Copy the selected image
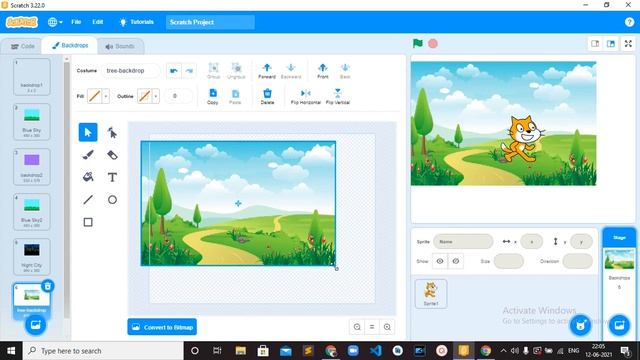 (213, 97)
